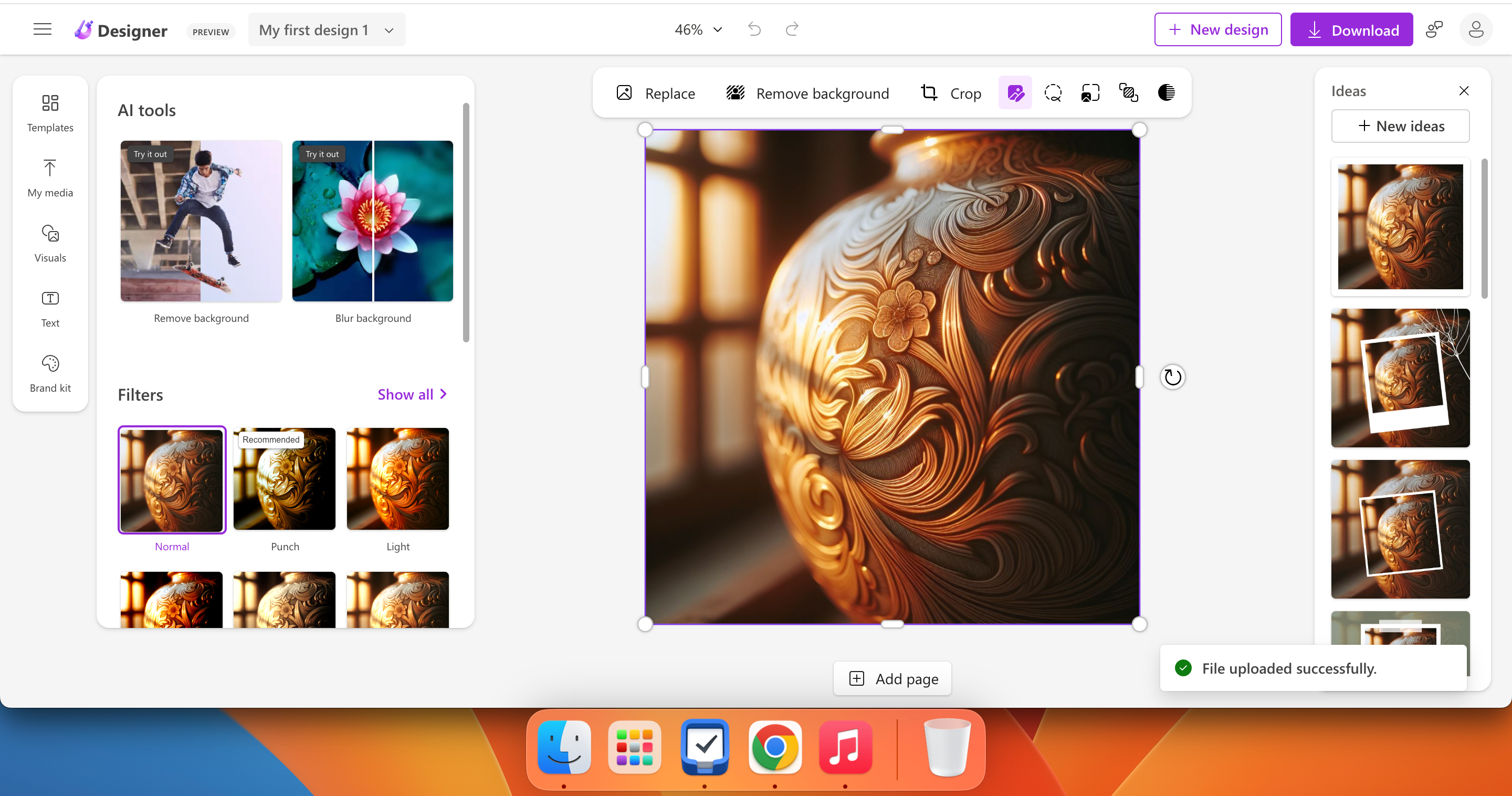Expand the My first design 1 title dropdown
The height and width of the screenshot is (796, 1512).
tap(388, 29)
